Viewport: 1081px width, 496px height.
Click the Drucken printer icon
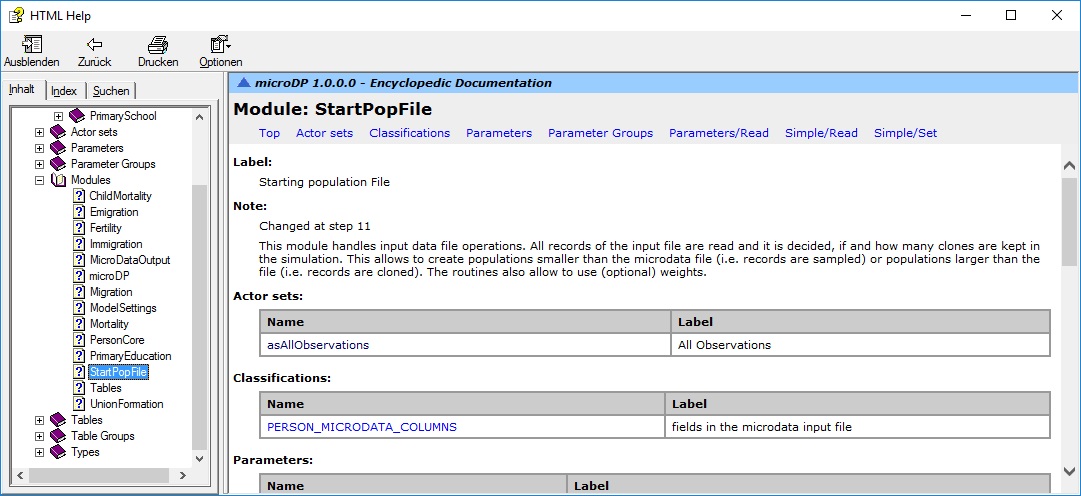coord(157,45)
